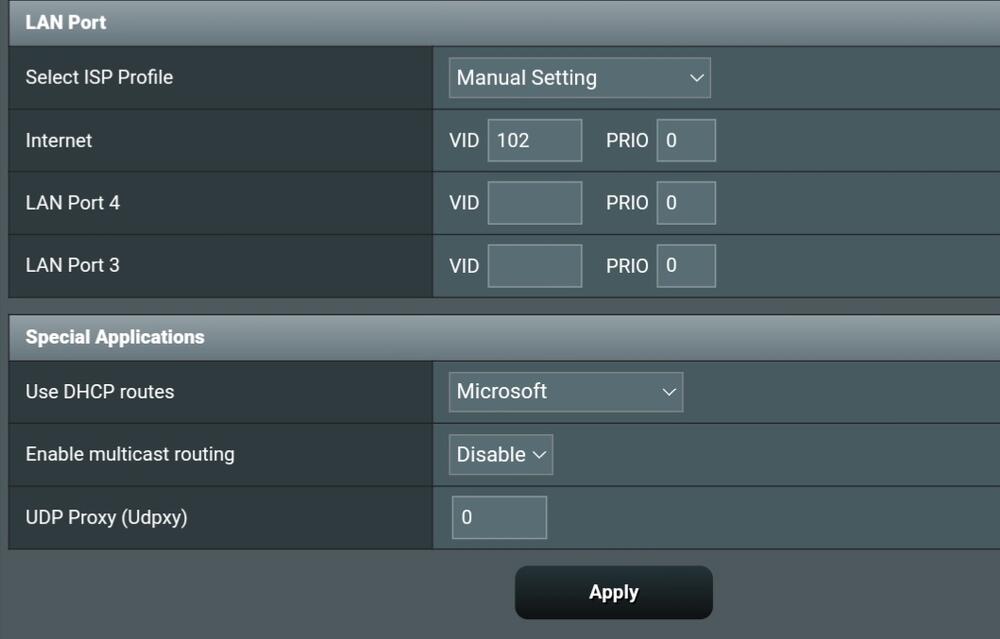Screen dimensions: 1000x639
Task: Click the Use DHCP routes label
Action: [x=100, y=392]
